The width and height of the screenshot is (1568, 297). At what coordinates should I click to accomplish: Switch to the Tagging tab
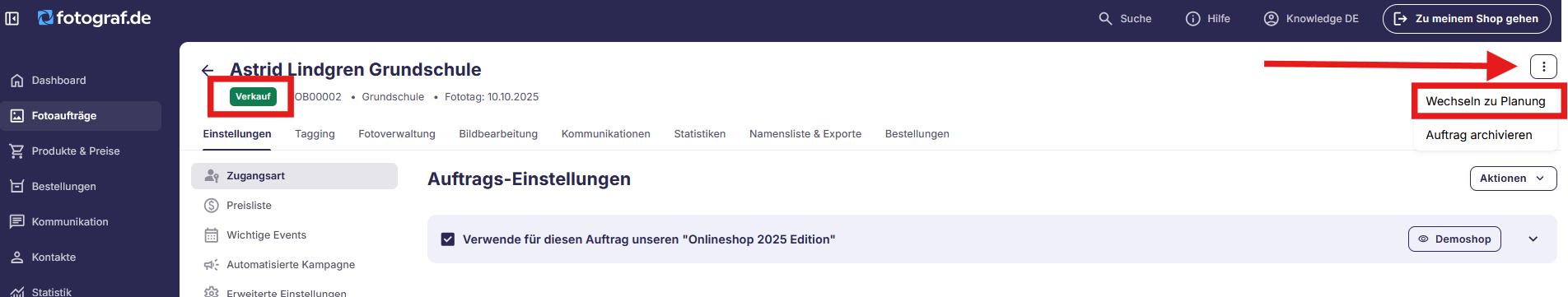click(315, 134)
